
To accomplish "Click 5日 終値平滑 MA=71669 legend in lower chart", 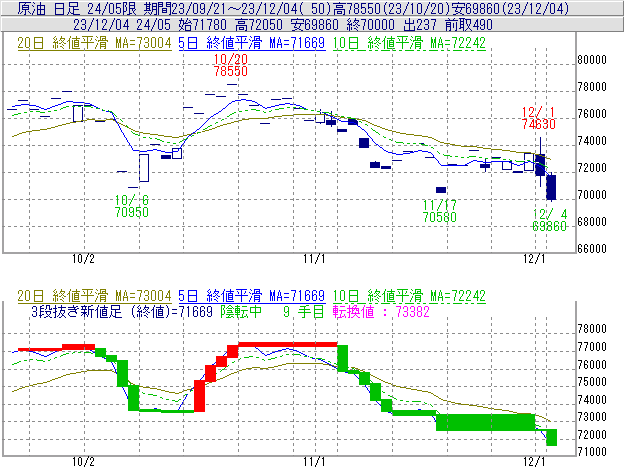I will [x=252, y=296].
